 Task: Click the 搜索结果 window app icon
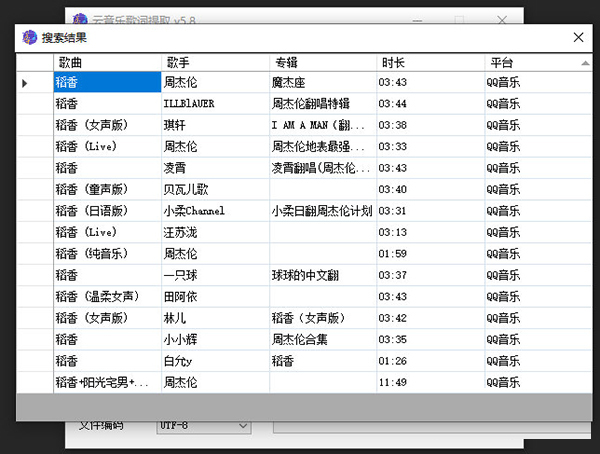coord(29,38)
